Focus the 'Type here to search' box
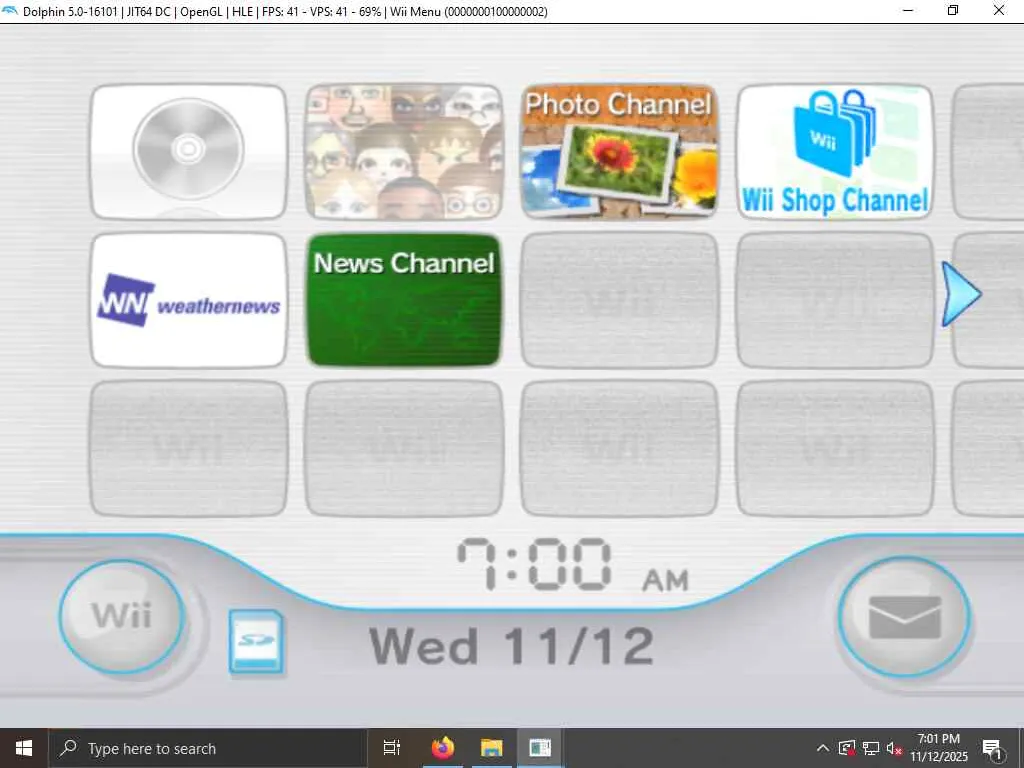This screenshot has width=1024, height=768. pos(208,748)
